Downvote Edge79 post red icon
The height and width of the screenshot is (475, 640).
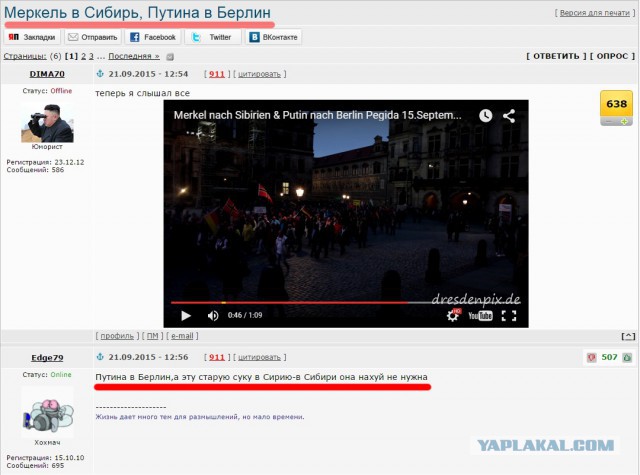pos(591,357)
